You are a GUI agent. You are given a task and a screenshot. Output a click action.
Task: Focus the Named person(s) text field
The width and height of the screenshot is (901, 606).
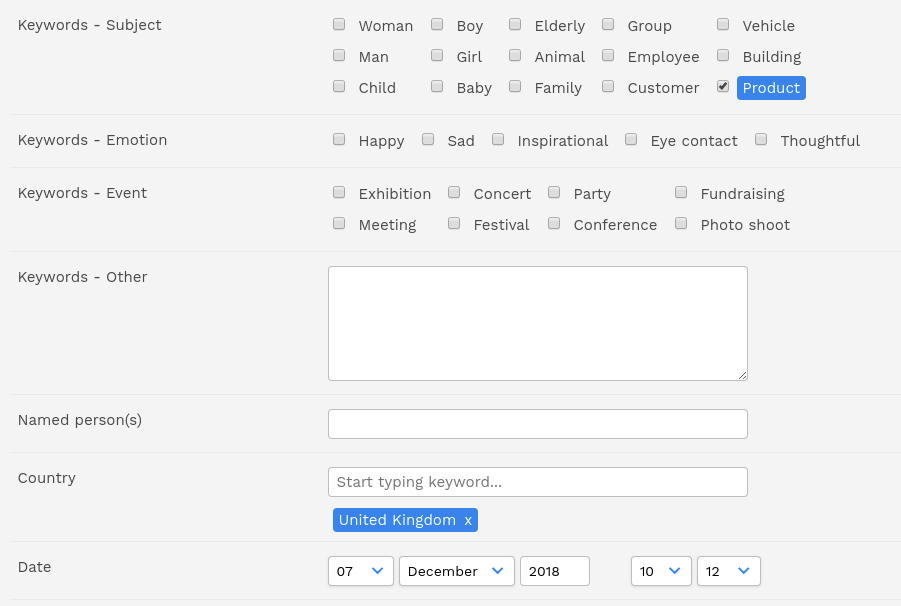click(x=538, y=424)
